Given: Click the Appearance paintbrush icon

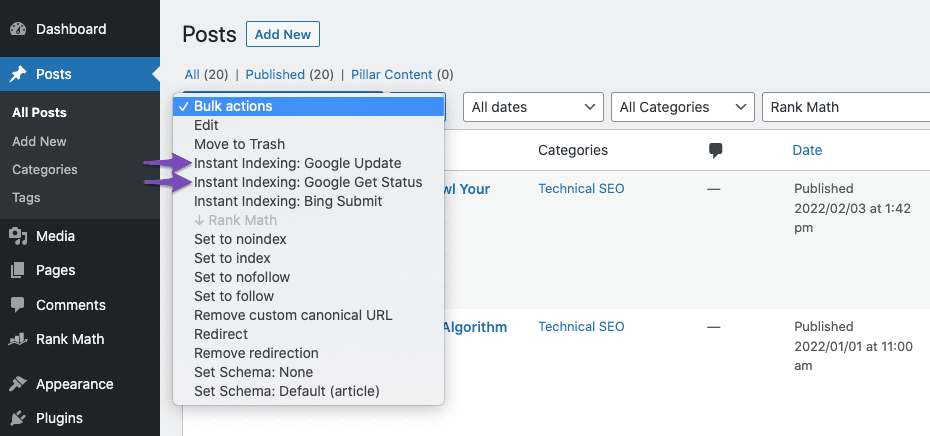Looking at the screenshot, I should (x=18, y=384).
